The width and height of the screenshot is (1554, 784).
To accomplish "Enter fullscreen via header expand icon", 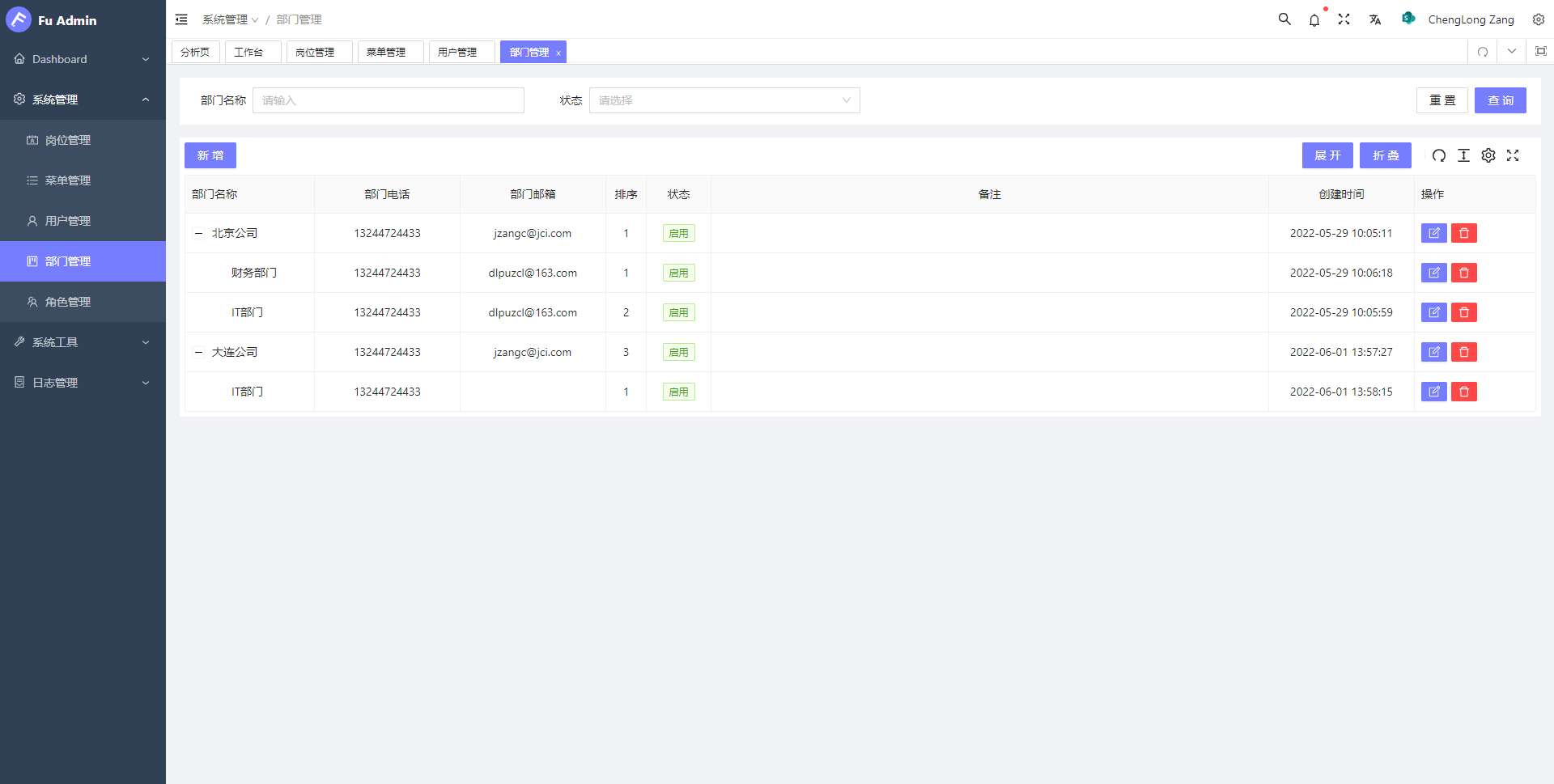I will tap(1344, 19).
